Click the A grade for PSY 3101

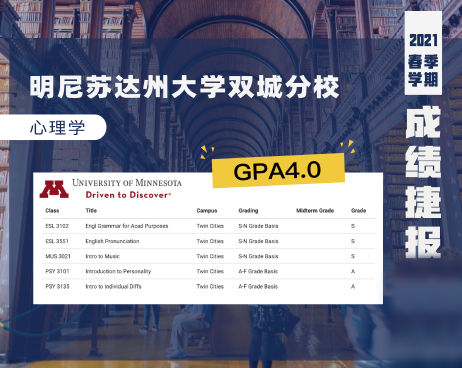[x=353, y=271]
